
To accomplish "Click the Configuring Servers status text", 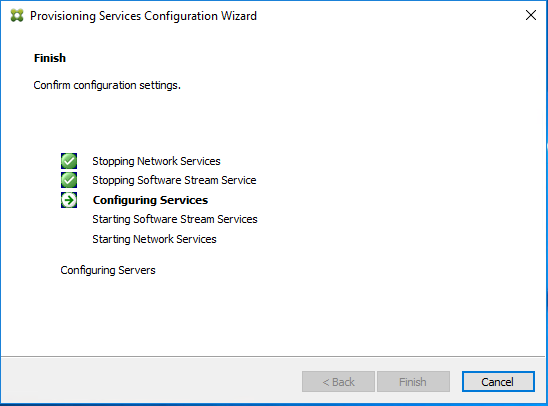I will click(x=108, y=270).
